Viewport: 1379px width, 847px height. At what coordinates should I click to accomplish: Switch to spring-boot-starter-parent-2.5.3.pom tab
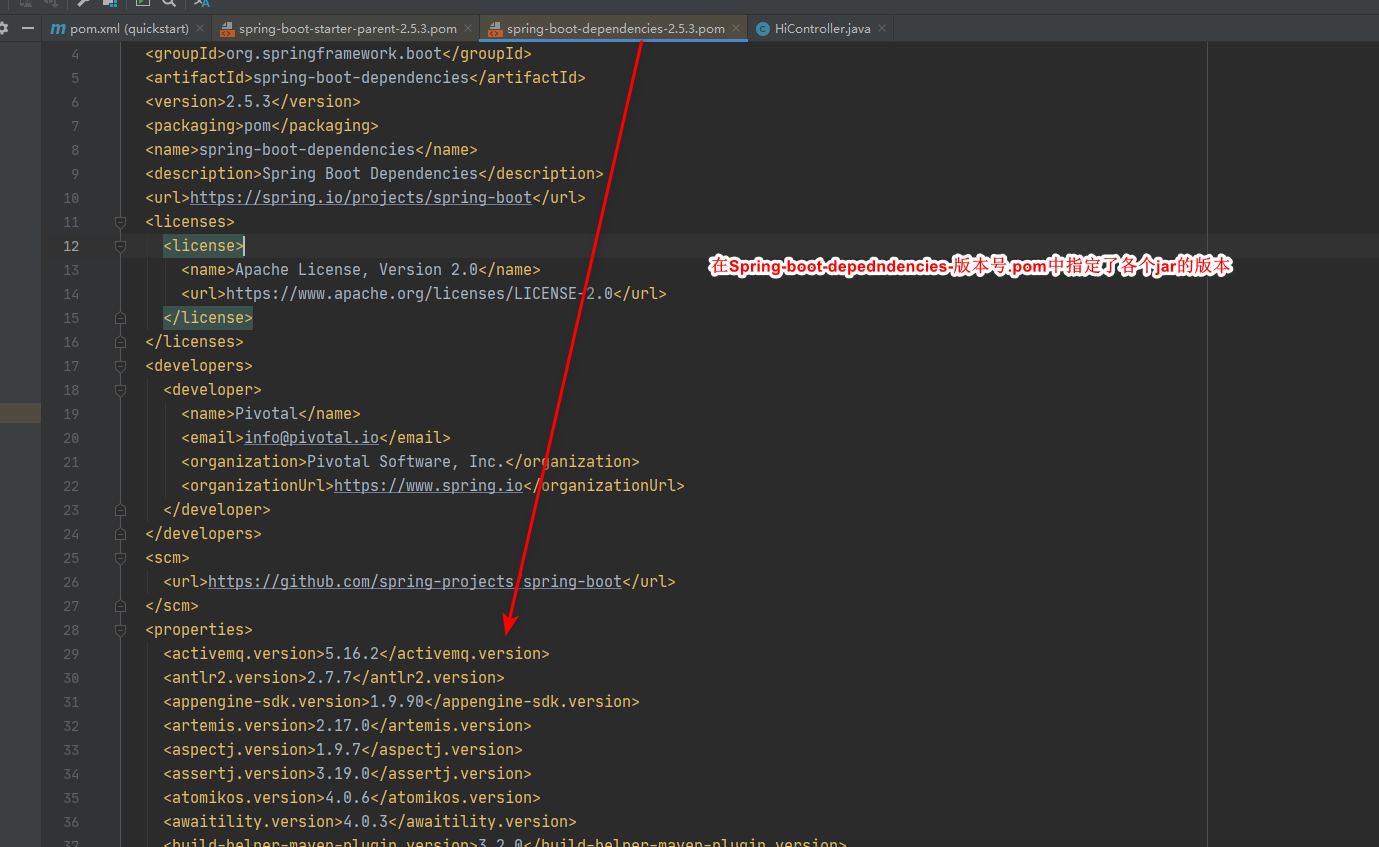point(347,29)
